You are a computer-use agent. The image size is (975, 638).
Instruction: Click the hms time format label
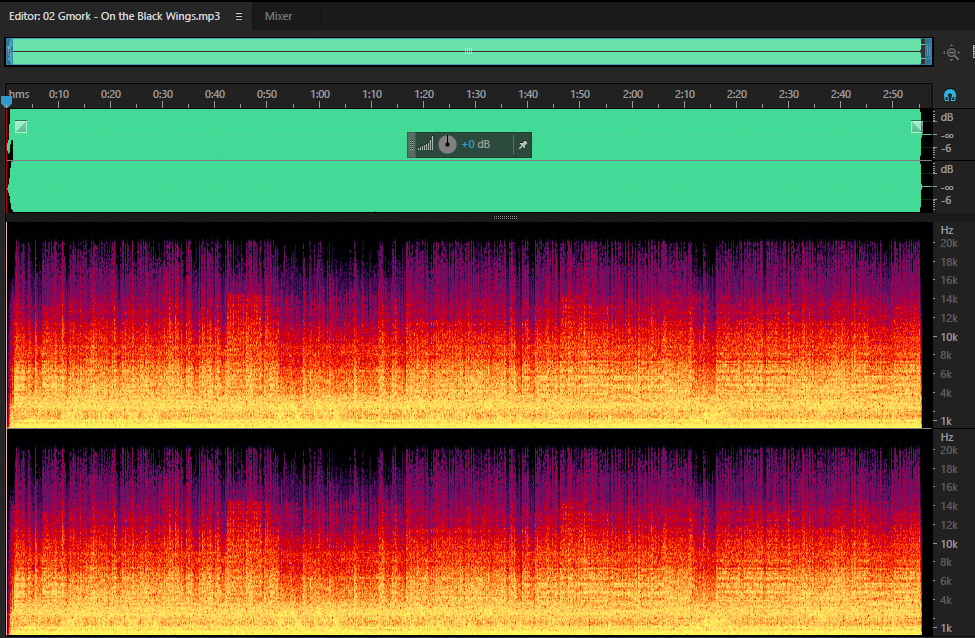[19, 94]
